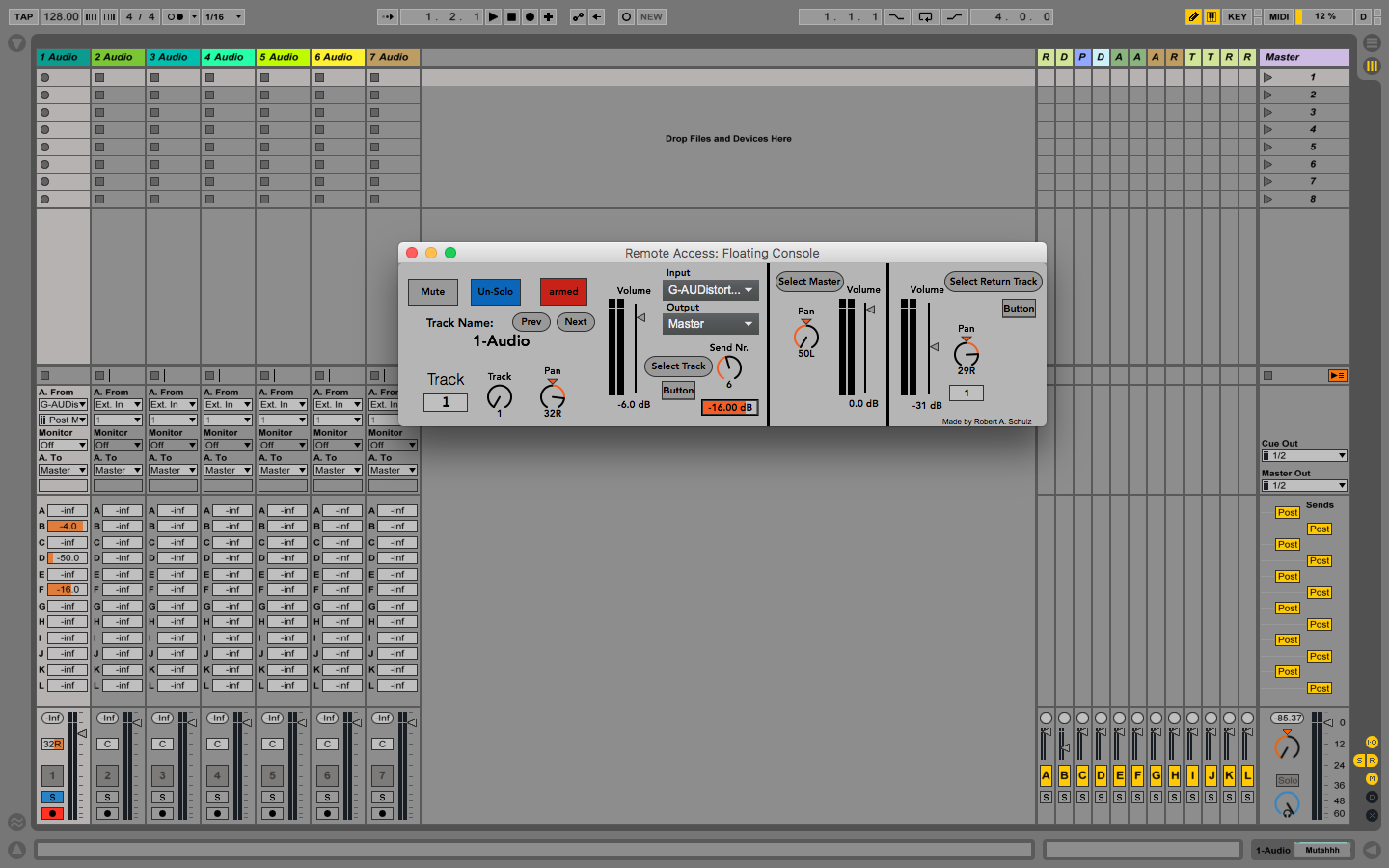
Task: Select the Master track header
Action: (x=1303, y=57)
